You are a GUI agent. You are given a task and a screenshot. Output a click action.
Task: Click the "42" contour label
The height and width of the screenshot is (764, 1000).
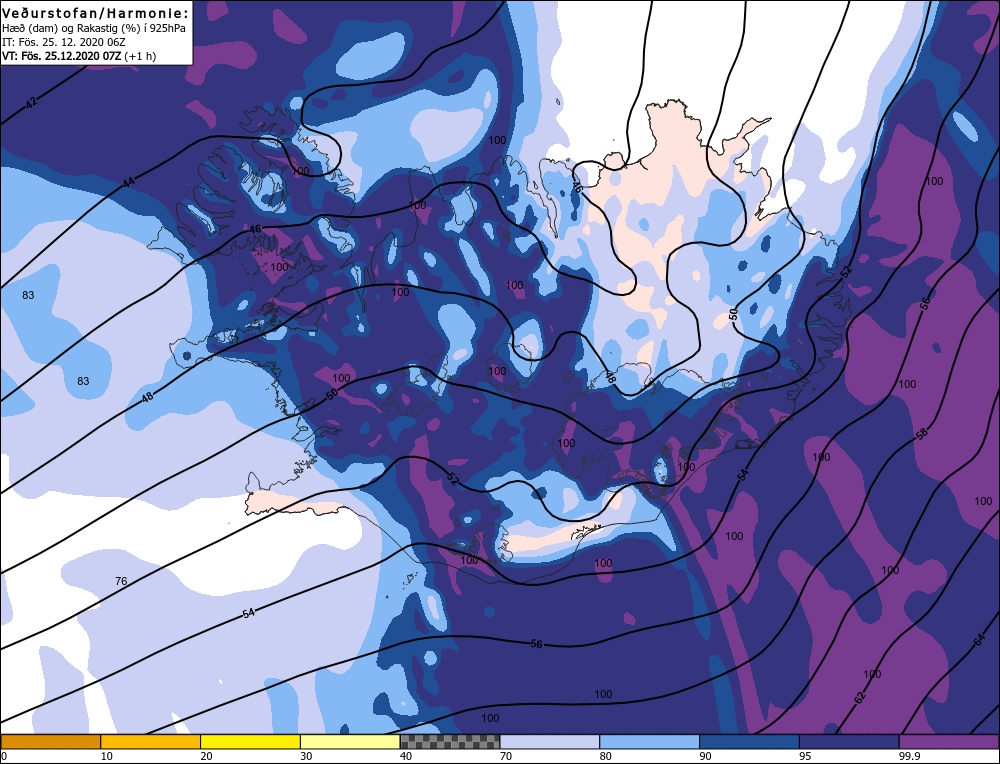click(31, 103)
